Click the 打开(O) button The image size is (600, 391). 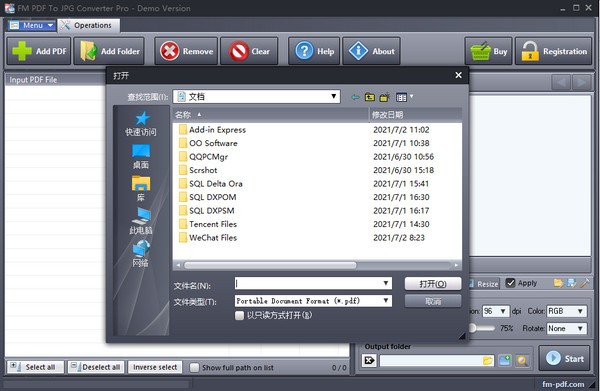(x=433, y=284)
